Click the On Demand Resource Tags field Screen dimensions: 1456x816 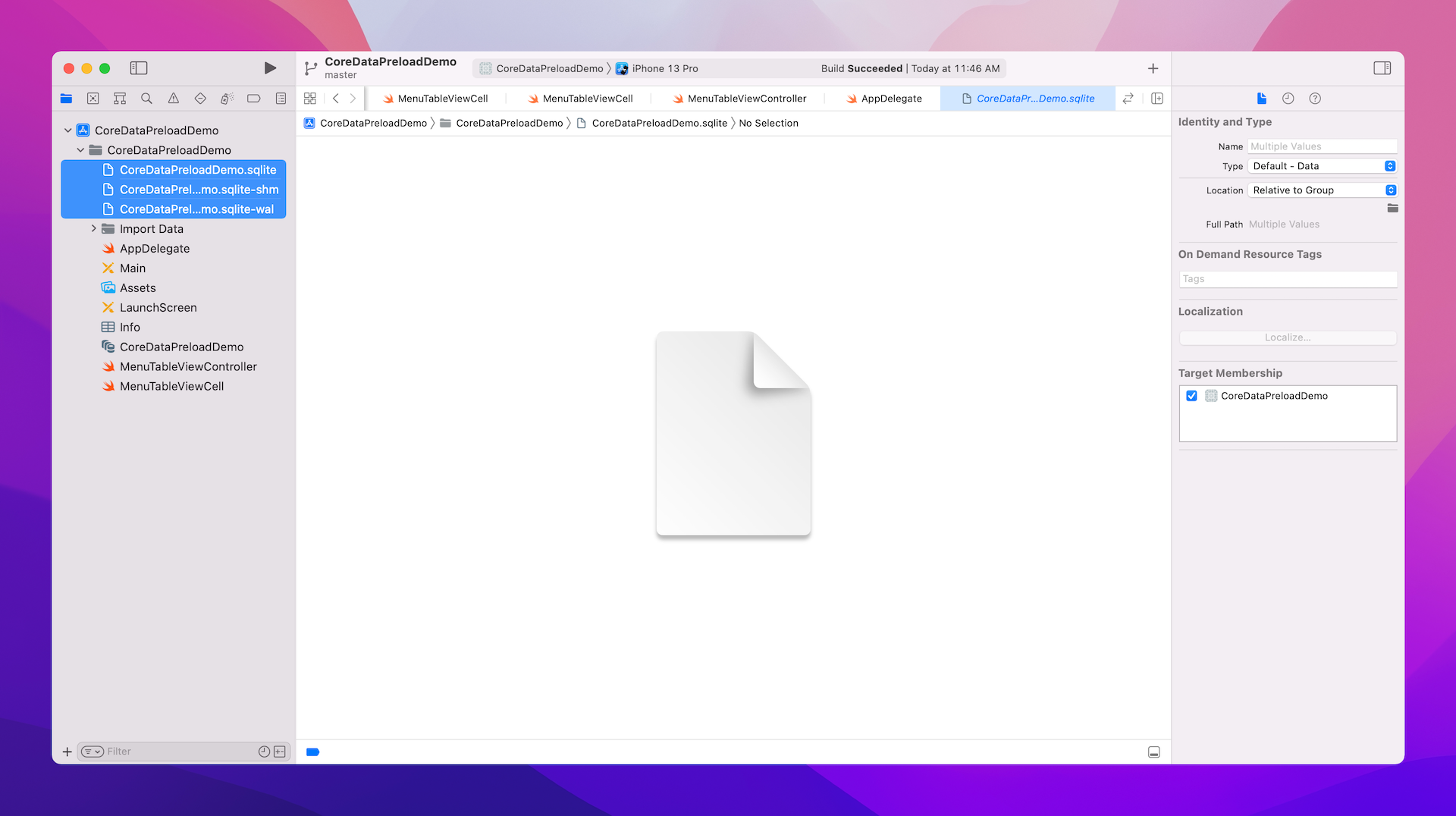pyautogui.click(x=1287, y=279)
